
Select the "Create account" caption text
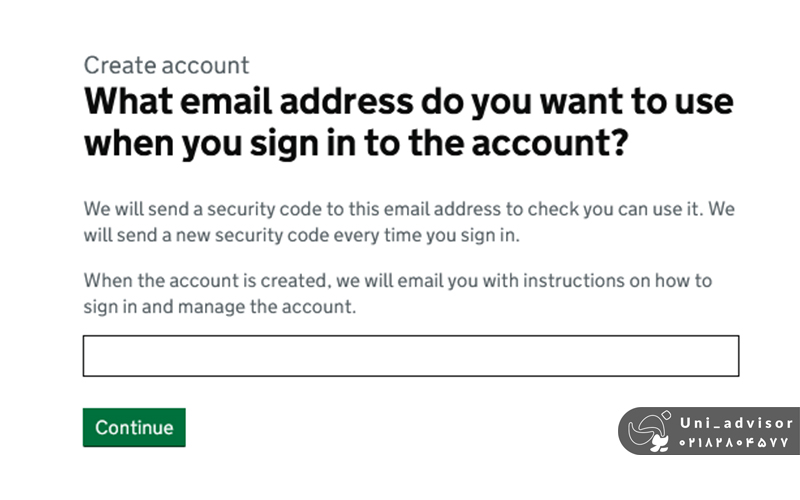[166, 66]
